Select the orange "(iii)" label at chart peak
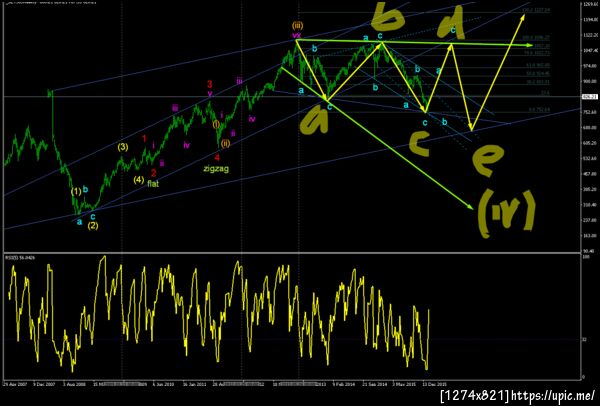Viewport: 600px width, 406px height. (x=297, y=26)
